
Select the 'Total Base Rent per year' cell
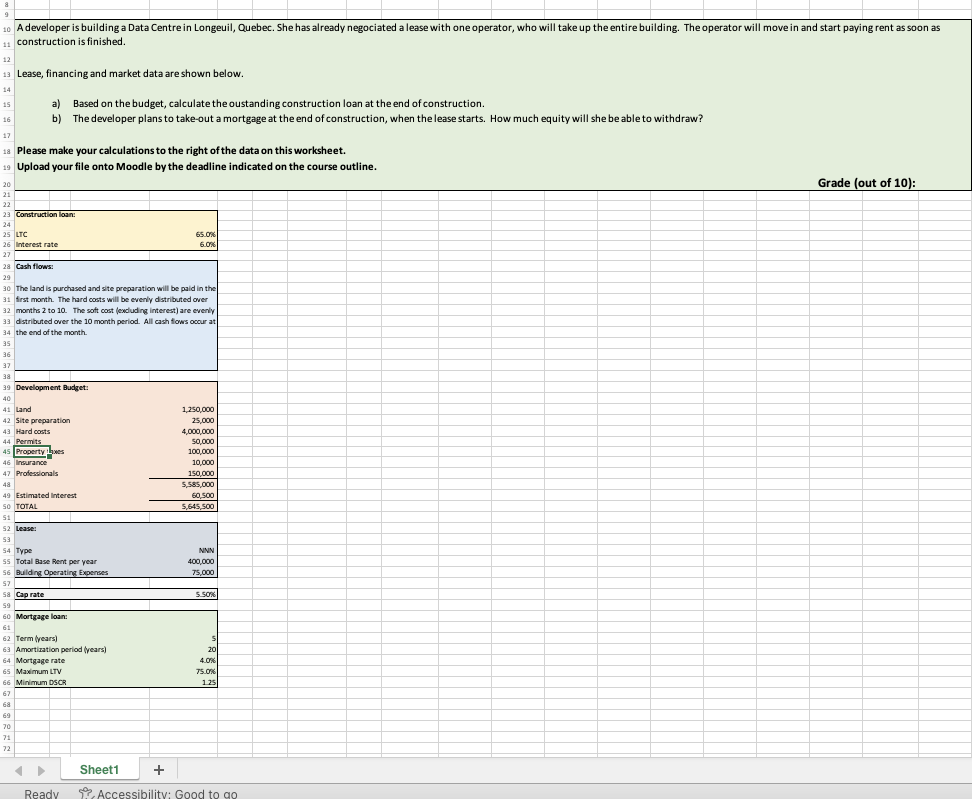pos(56,562)
